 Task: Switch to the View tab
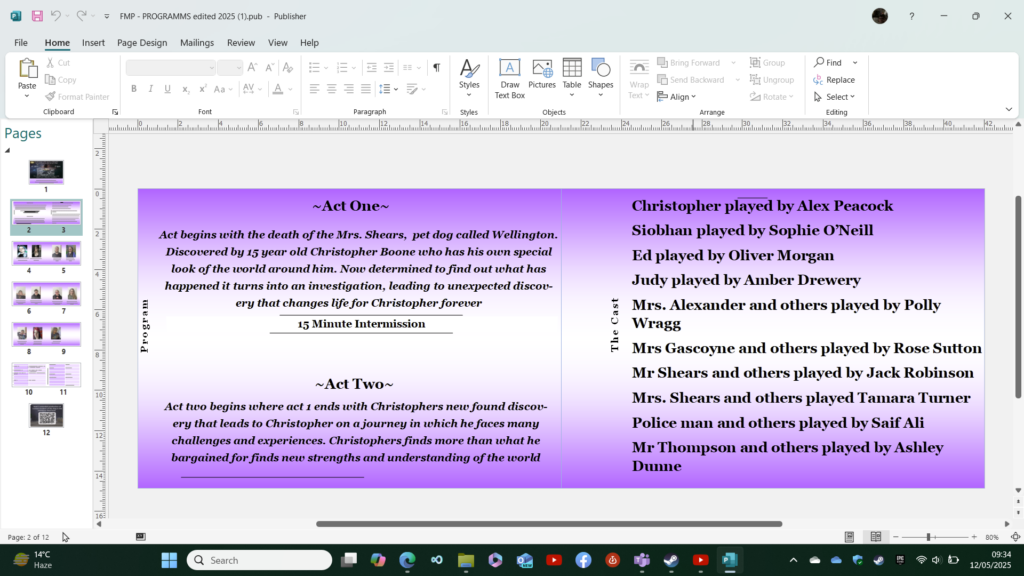click(x=278, y=42)
